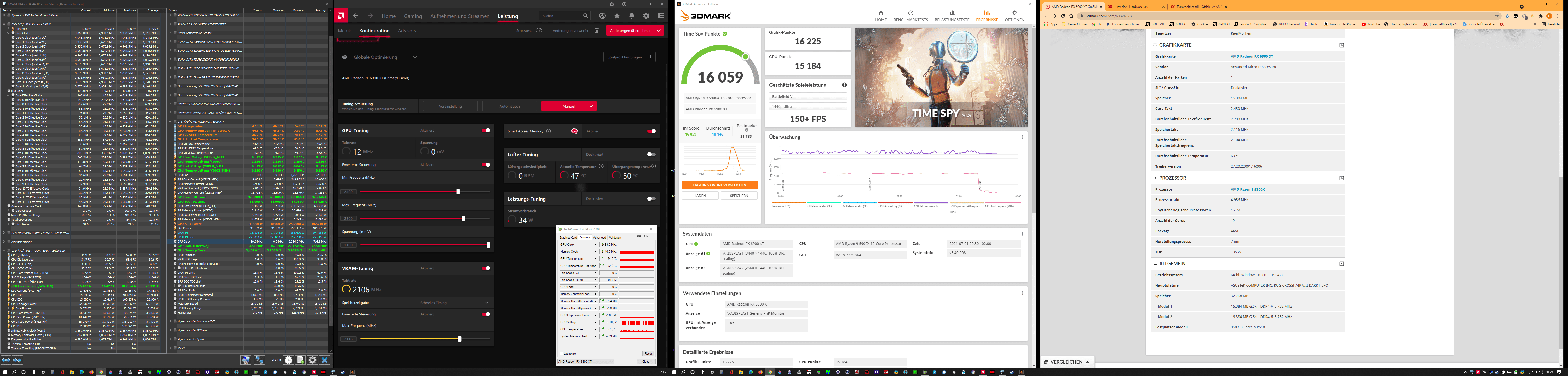Open Systemdaten three-dot menu in 3DMark
This screenshot has width=1568, height=376.
click(x=1022, y=234)
